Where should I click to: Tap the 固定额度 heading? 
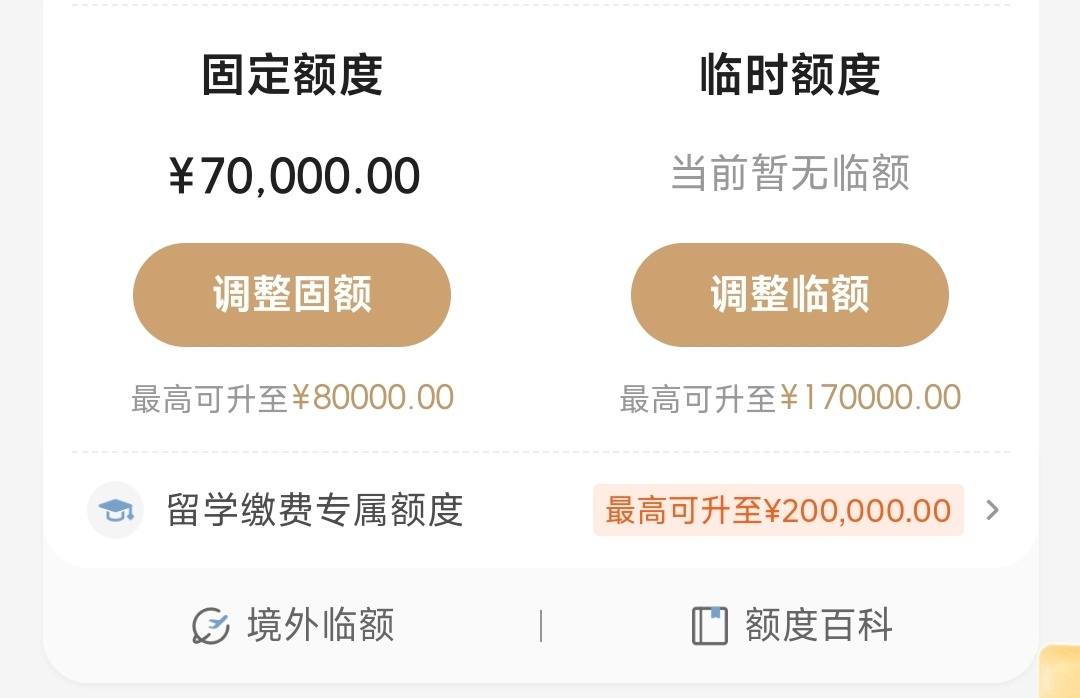(292, 74)
